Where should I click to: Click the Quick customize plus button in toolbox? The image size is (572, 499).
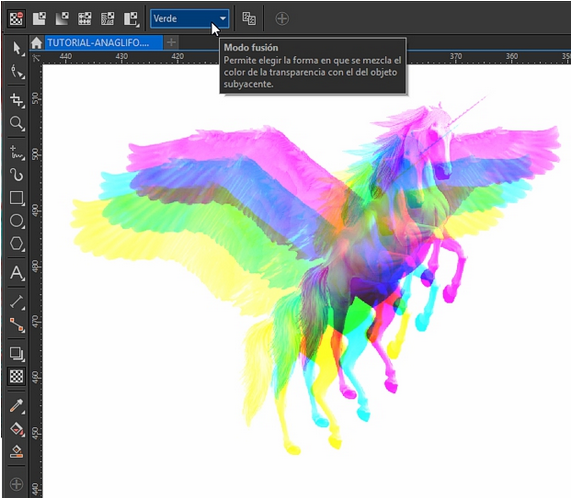pyautogui.click(x=17, y=484)
